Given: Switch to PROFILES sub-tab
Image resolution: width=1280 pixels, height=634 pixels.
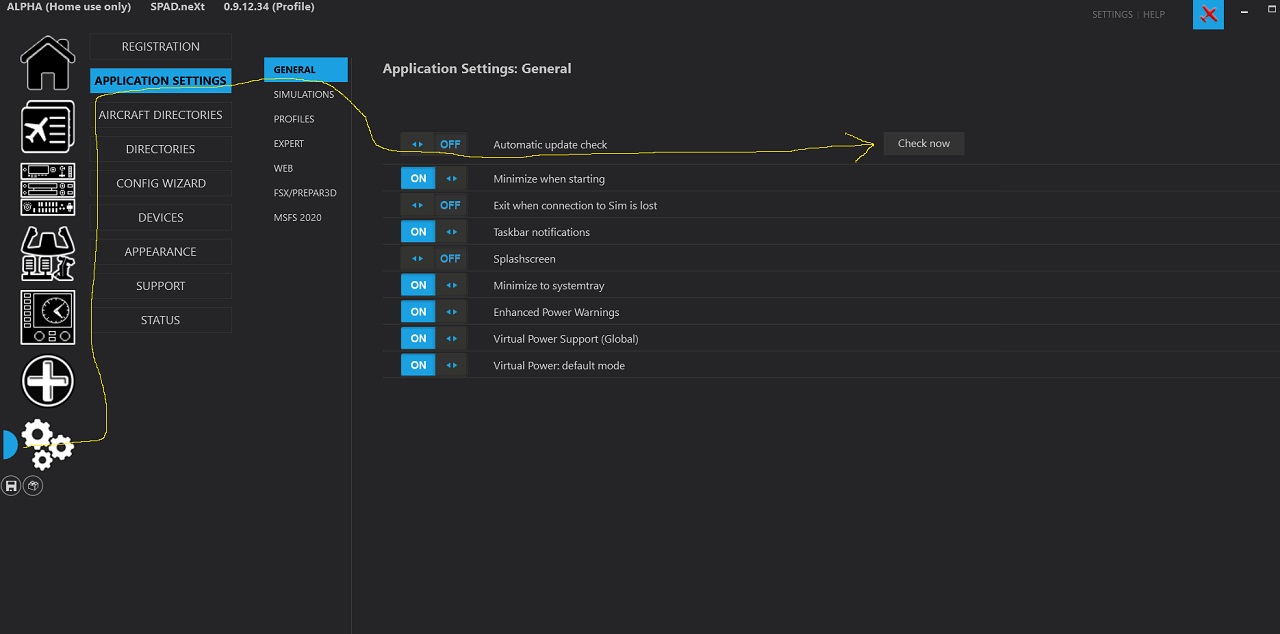Looking at the screenshot, I should pos(294,119).
